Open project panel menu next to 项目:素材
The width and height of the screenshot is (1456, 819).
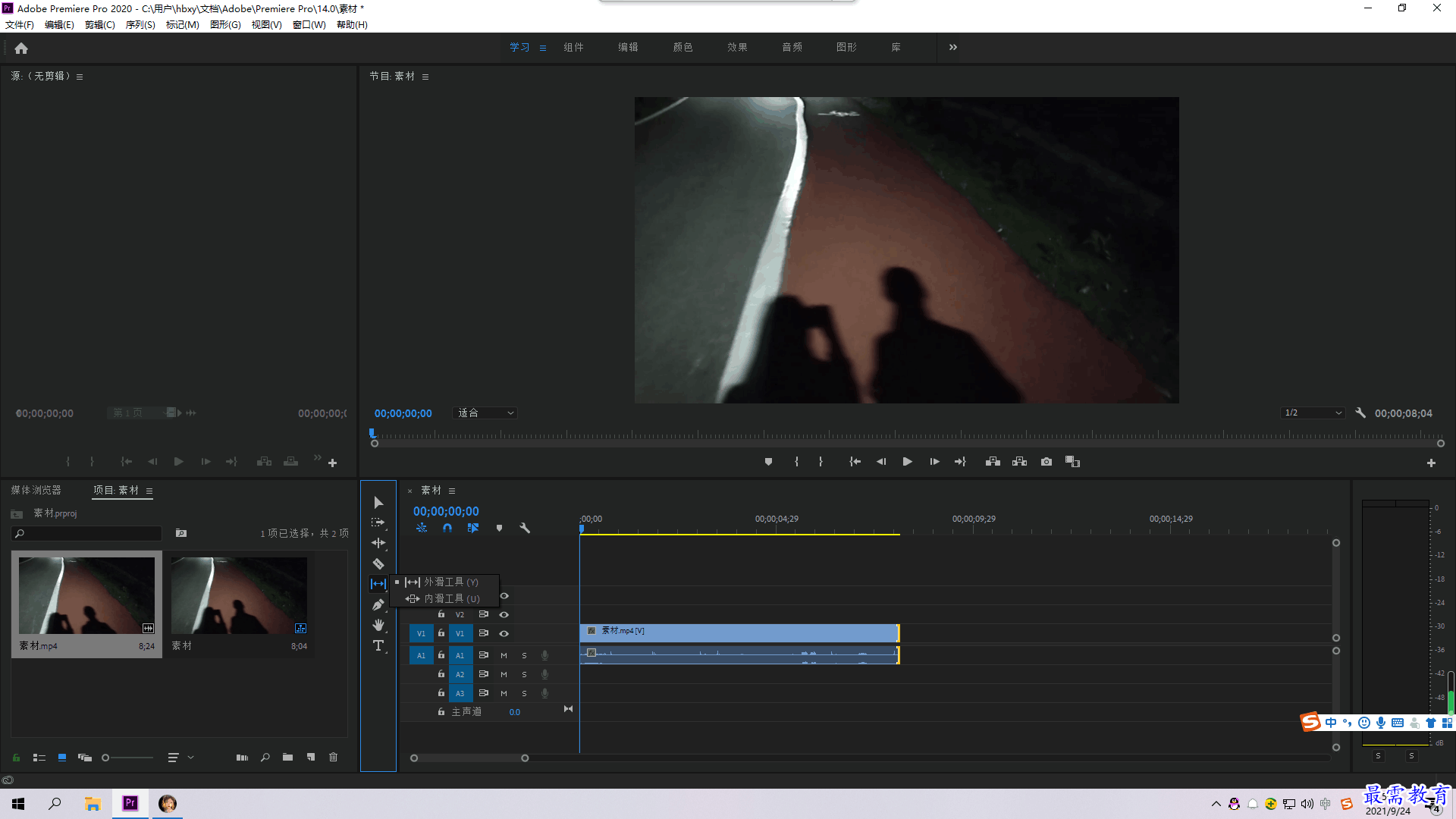[149, 491]
